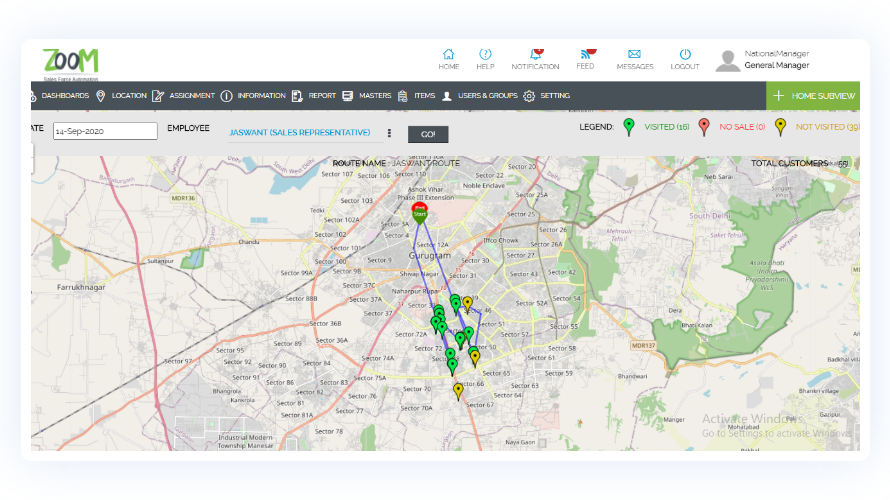Click the Zoom logo
The height and width of the screenshot is (500, 890).
point(70,61)
